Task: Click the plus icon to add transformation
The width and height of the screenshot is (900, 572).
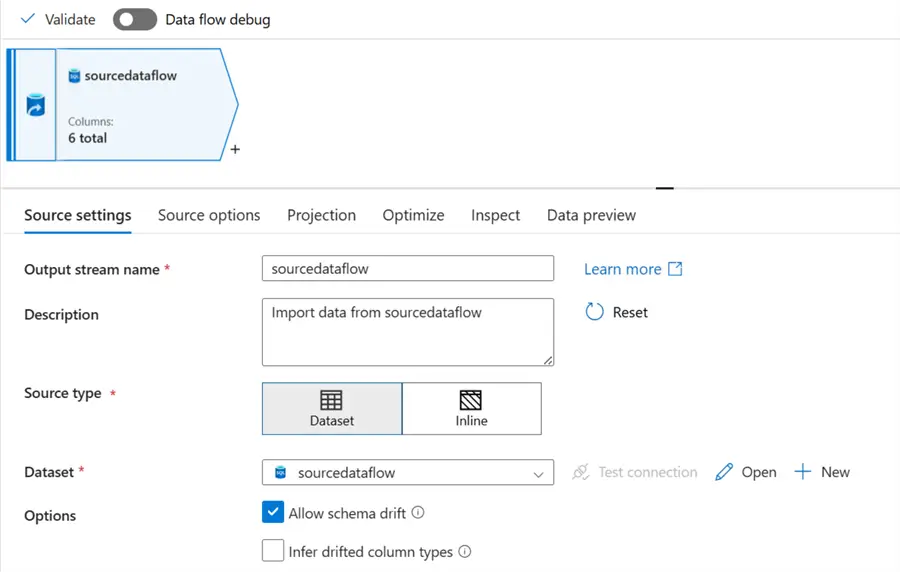Action: 235,150
